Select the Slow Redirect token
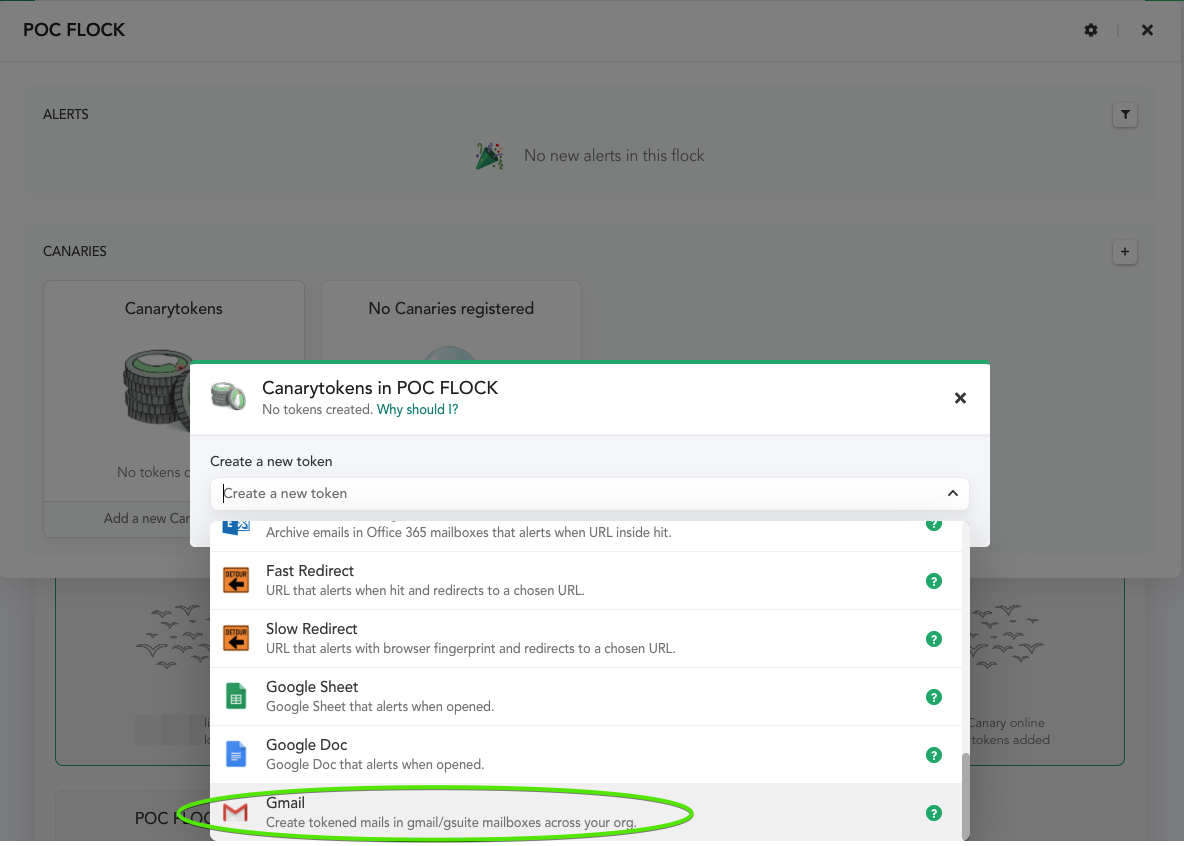Screen dimensions: 1184x846 (x=586, y=639)
